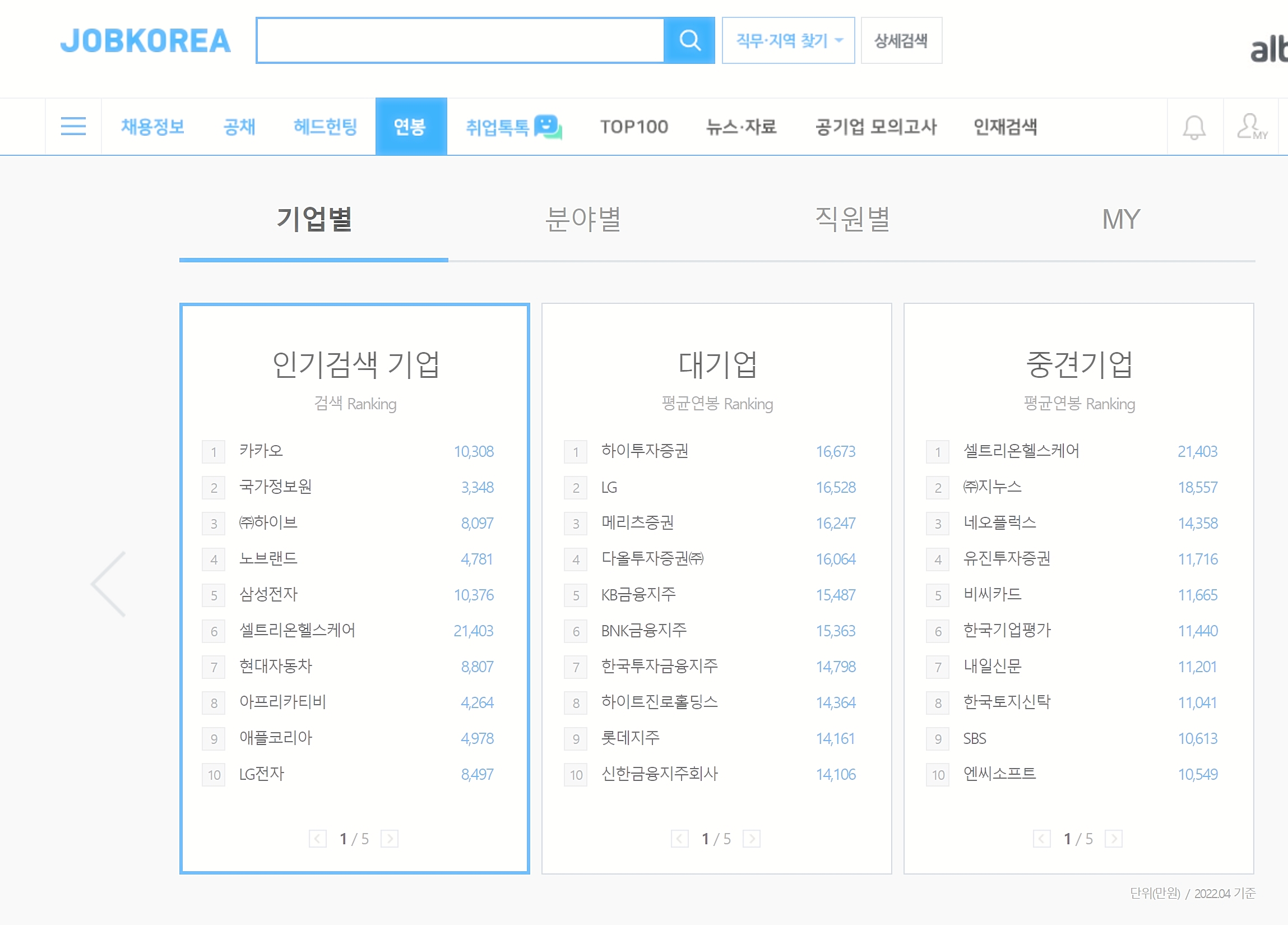The image size is (1288, 925).
Task: Click the JOBKOREA logo
Action: (x=145, y=41)
